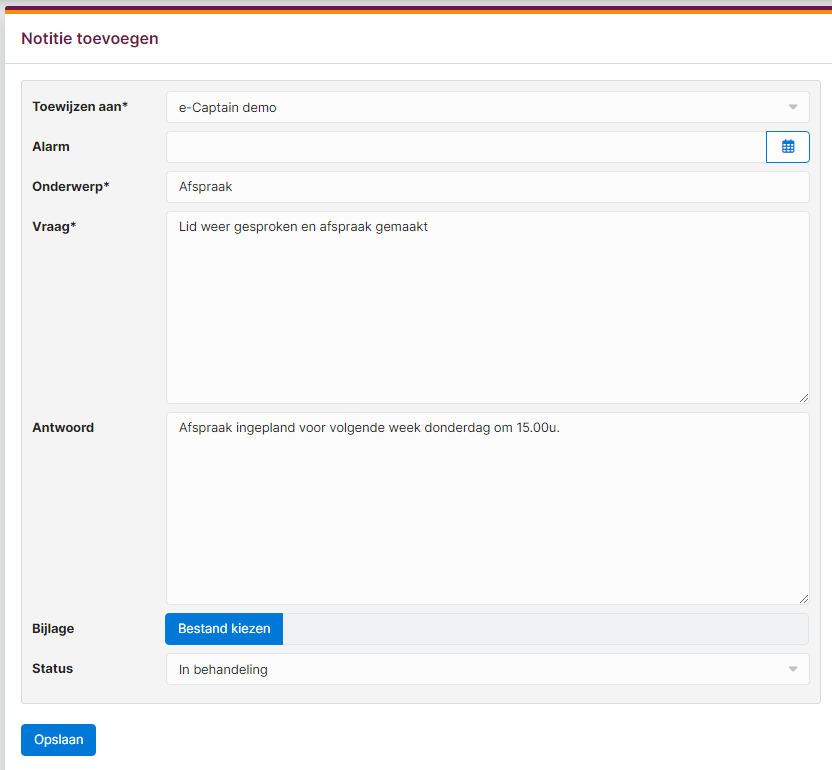Click the Opslaan button
The height and width of the screenshot is (770, 832).
(x=58, y=740)
